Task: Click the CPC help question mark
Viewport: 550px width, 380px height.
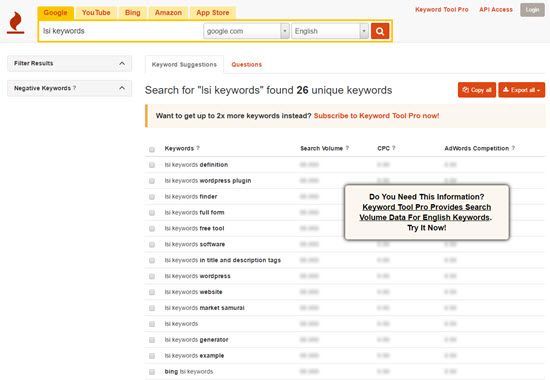Action: 394,148
